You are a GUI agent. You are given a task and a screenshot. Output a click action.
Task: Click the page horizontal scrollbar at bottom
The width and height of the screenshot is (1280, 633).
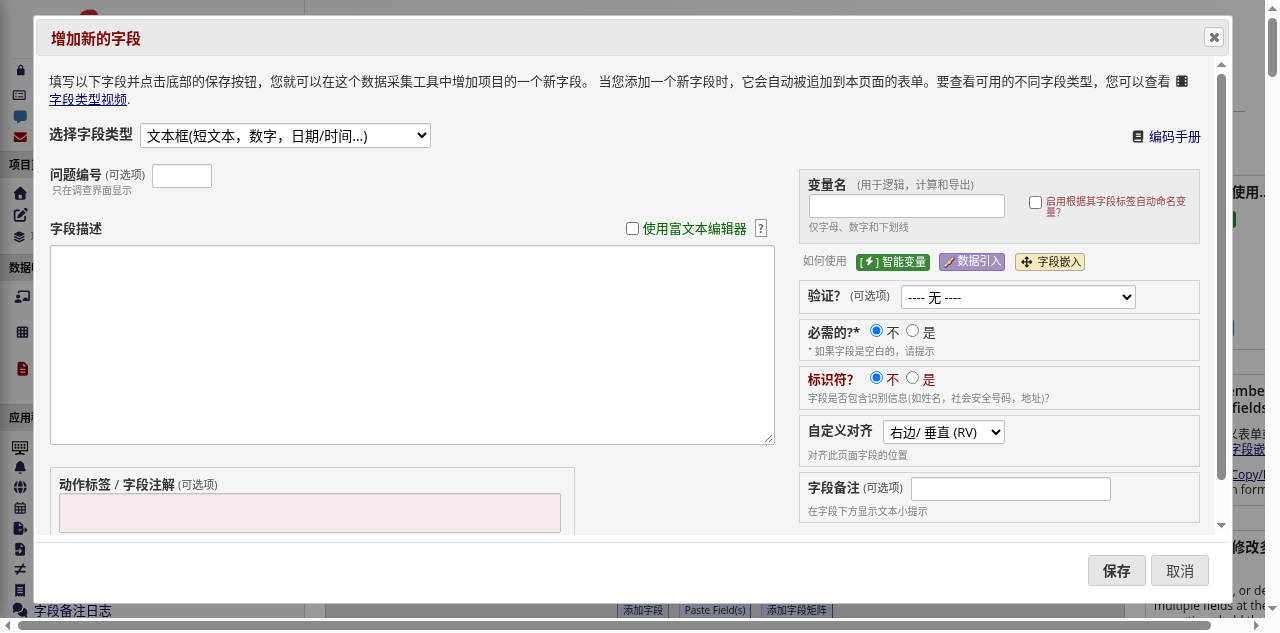coord(614,625)
